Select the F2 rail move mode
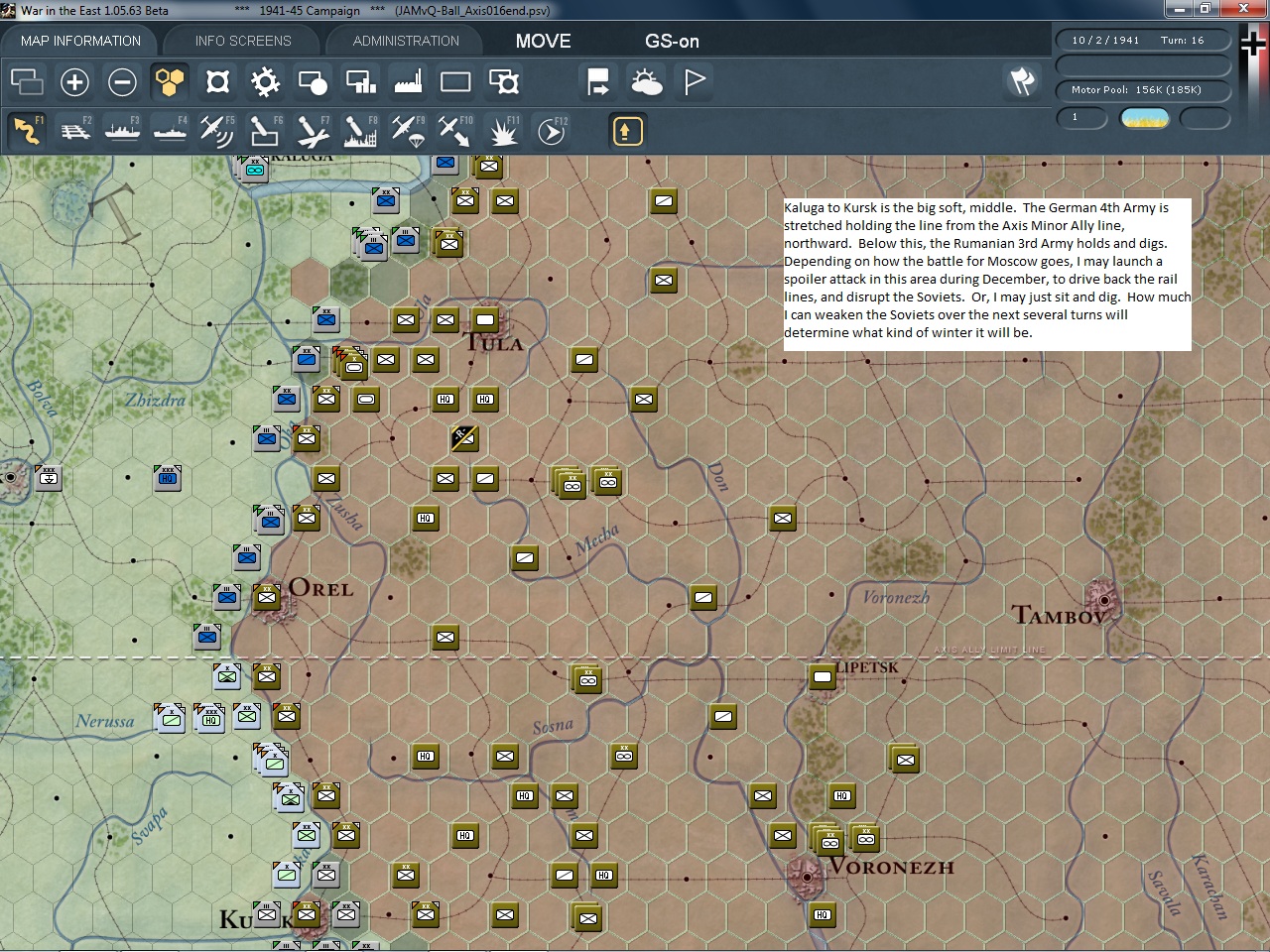The height and width of the screenshot is (952, 1270). [75, 131]
